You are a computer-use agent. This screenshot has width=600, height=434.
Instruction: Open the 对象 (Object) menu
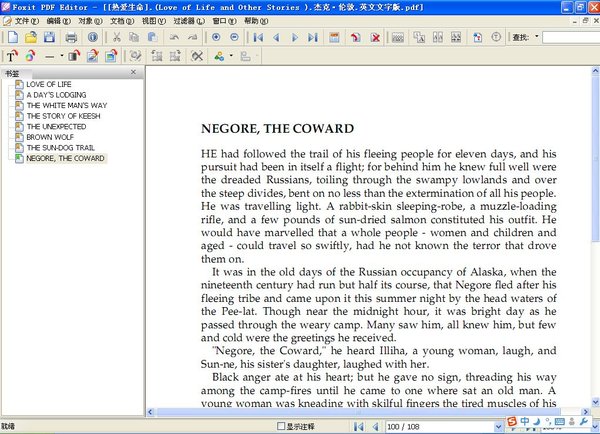click(90, 21)
